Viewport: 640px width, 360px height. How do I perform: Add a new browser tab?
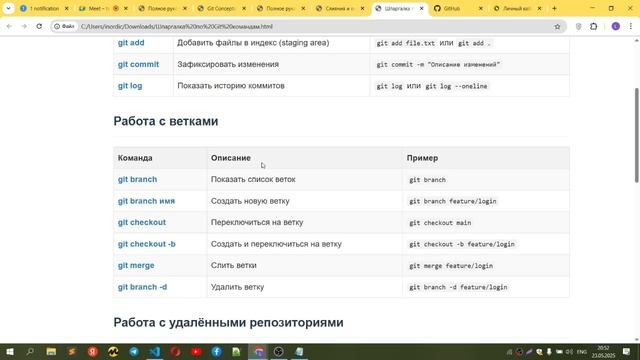(554, 8)
